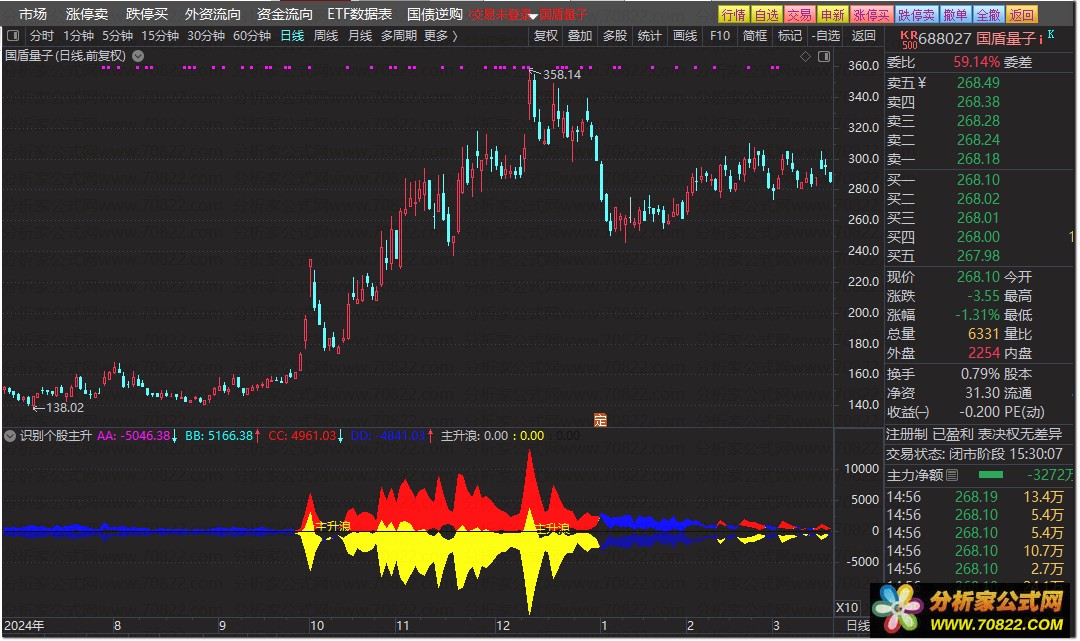Click the 358.14 high price label
Image resolution: width=1080 pixels, height=641 pixels.
561,74
